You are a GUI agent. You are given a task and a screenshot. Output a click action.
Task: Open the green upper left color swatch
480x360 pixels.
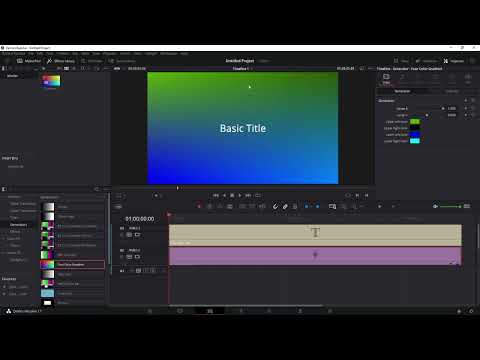[x=415, y=122]
